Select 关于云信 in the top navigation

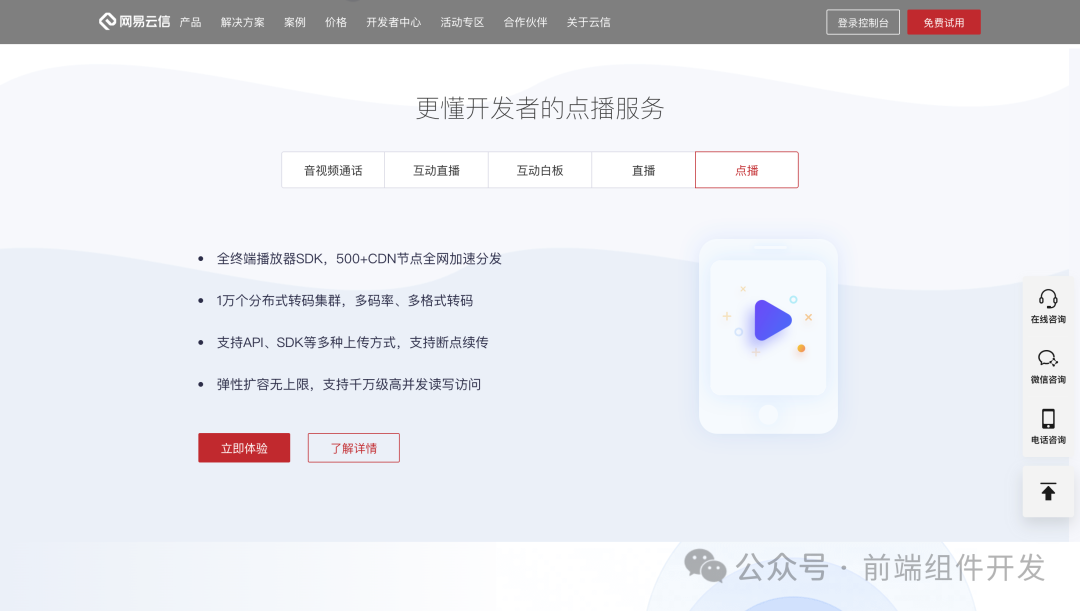coord(589,21)
